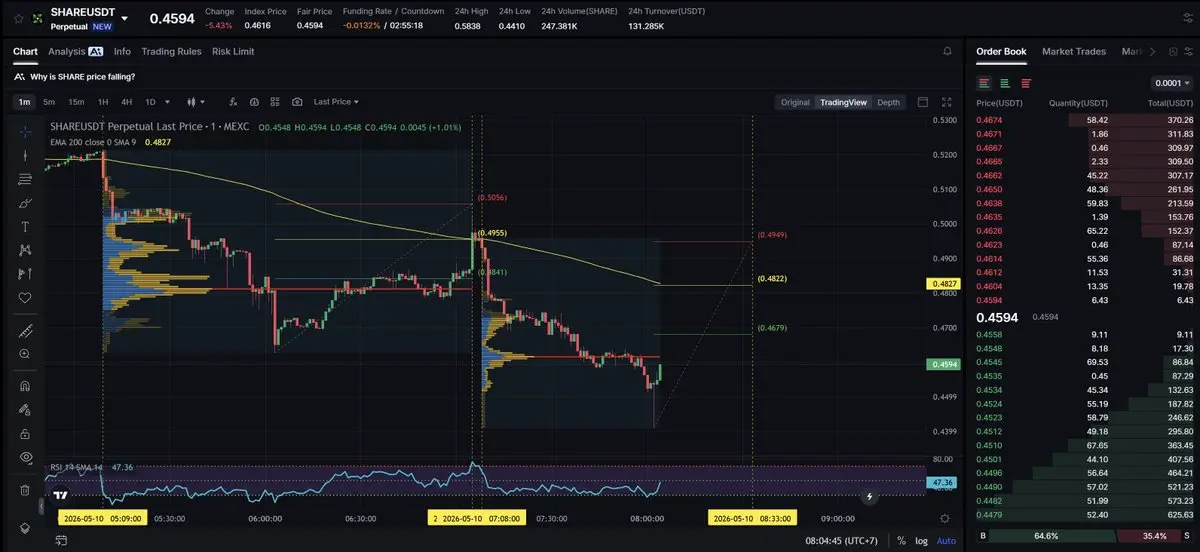
Task: Open the Info tab
Action: click(x=122, y=51)
